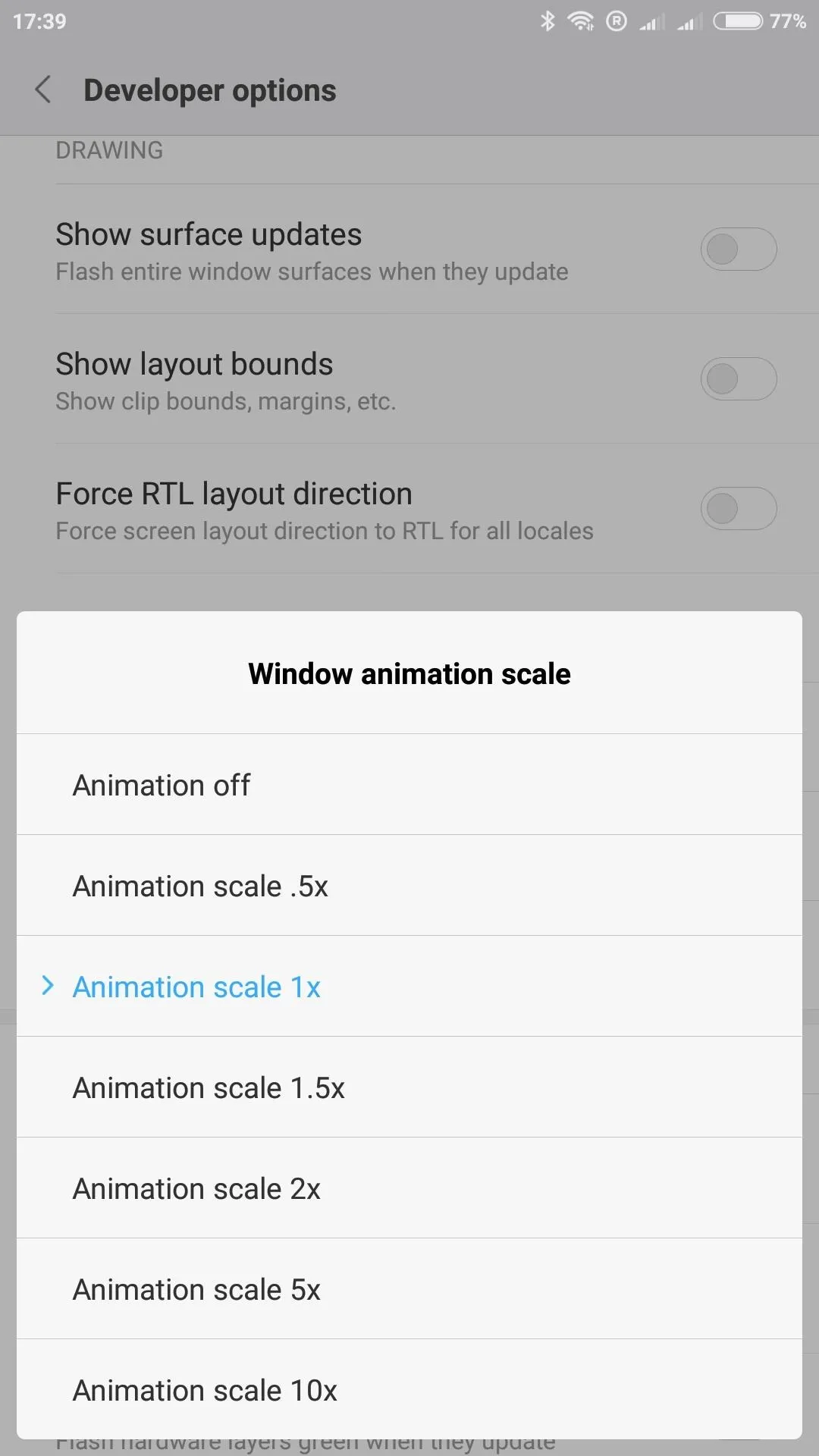This screenshot has height=1456, width=819.
Task: Select Animation scale 5x
Action: coord(409,1288)
